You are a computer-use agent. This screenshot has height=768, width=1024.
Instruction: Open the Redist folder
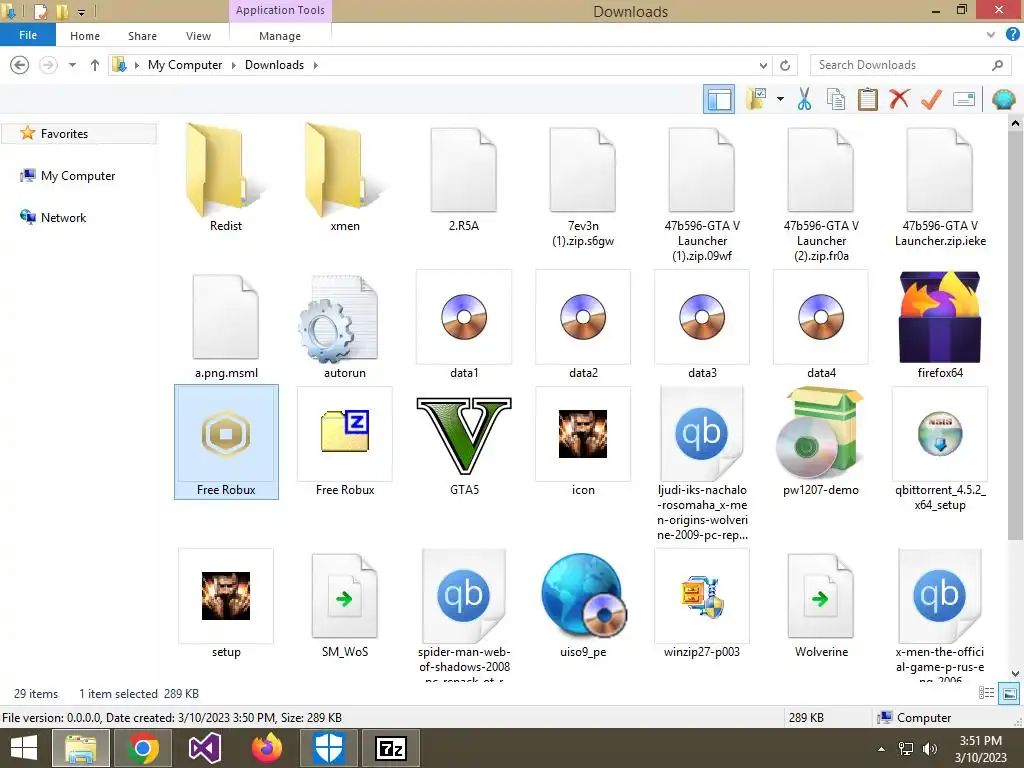225,178
